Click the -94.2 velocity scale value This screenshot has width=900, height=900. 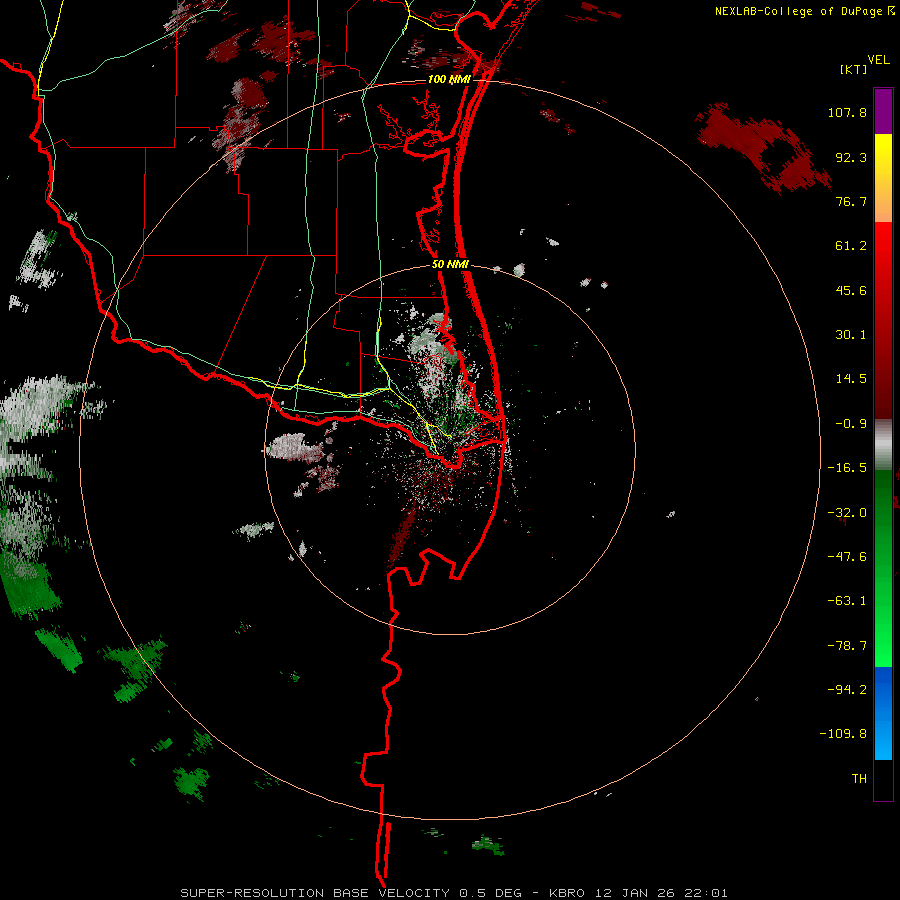point(847,689)
